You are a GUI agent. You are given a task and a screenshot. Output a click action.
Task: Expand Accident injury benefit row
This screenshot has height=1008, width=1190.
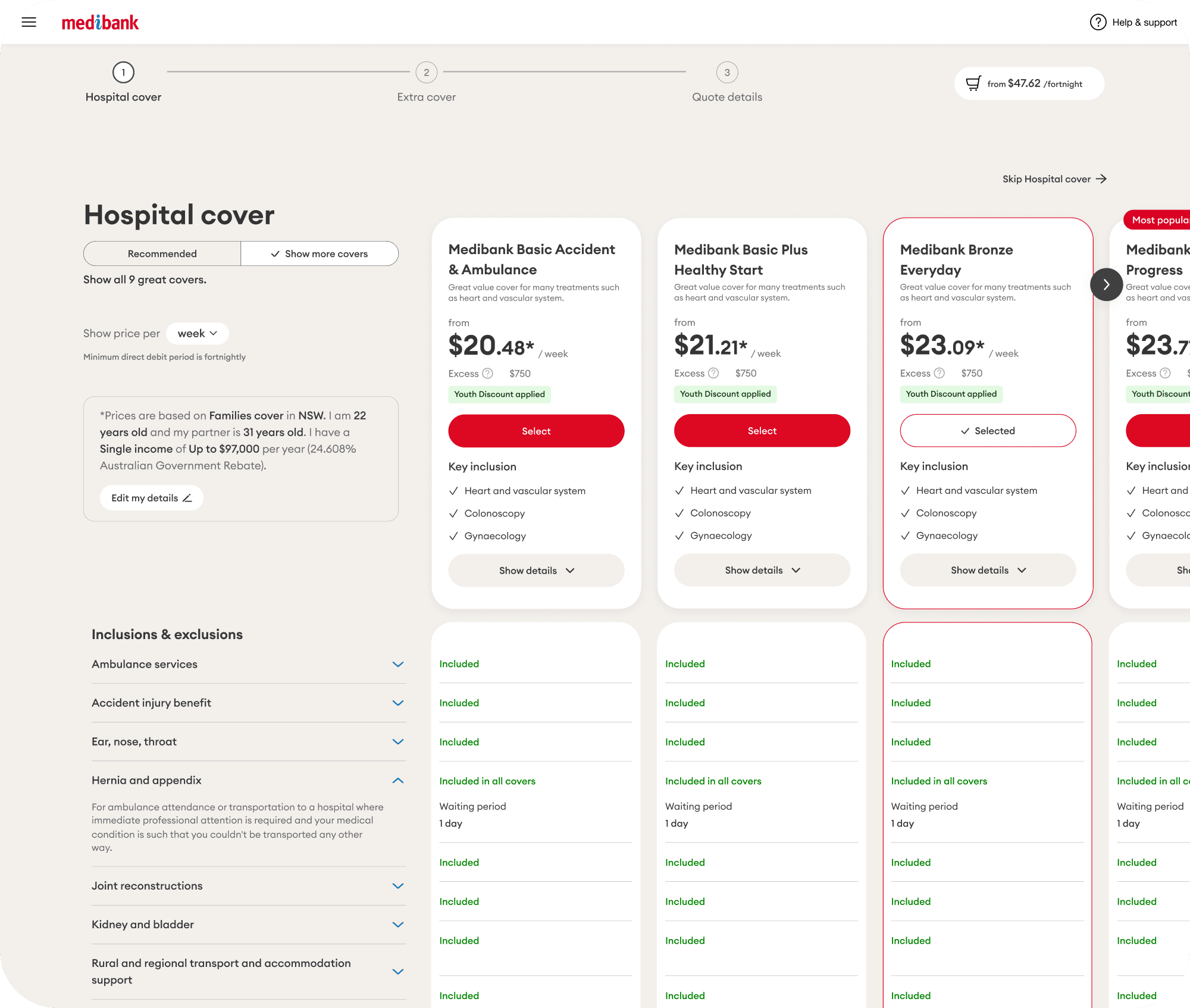point(248,703)
